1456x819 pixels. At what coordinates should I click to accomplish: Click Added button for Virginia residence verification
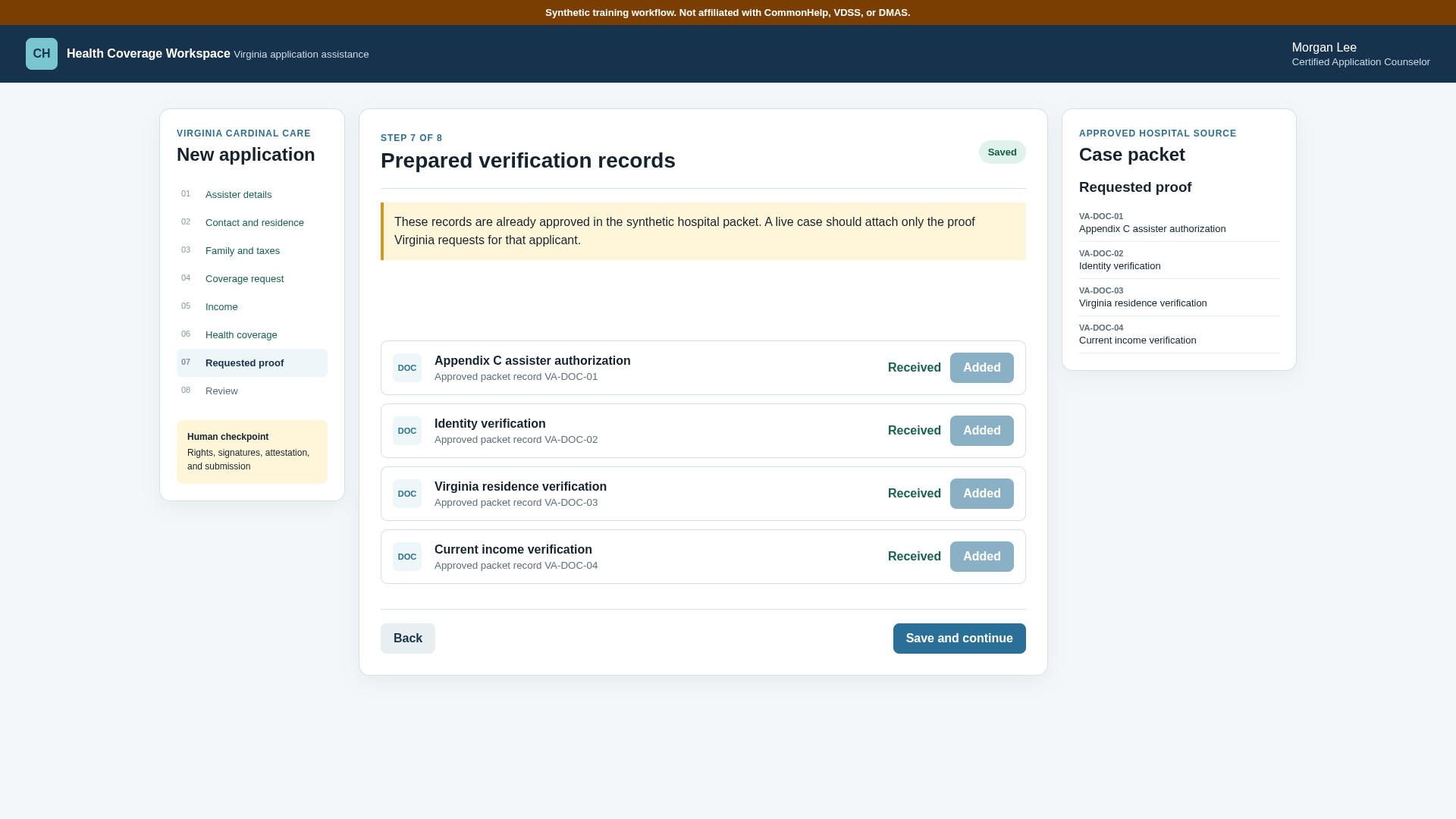pos(981,494)
